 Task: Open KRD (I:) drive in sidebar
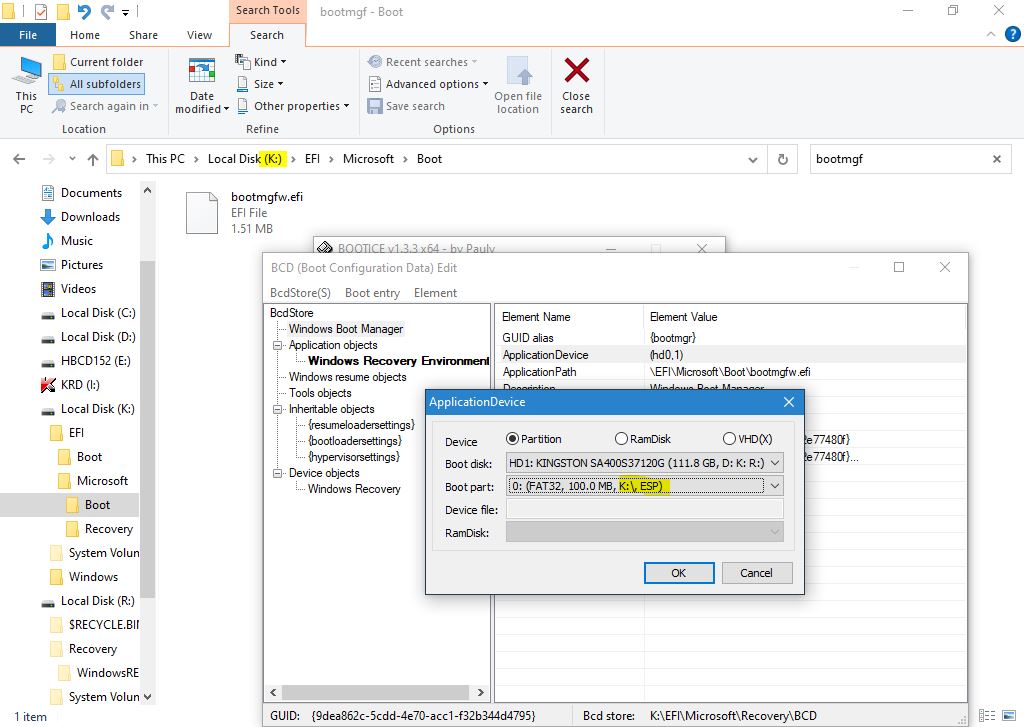(80, 385)
